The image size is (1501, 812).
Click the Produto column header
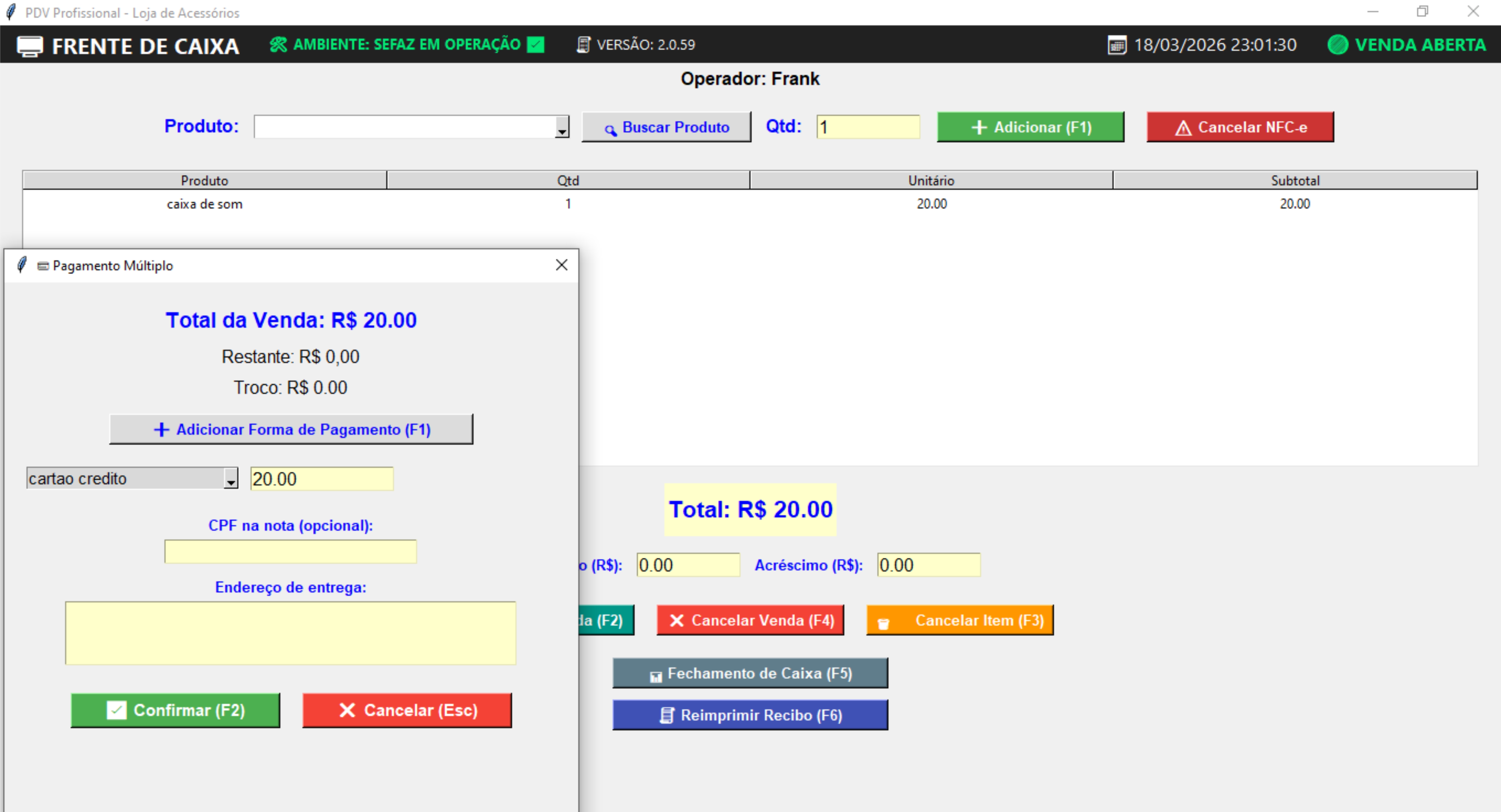204,181
